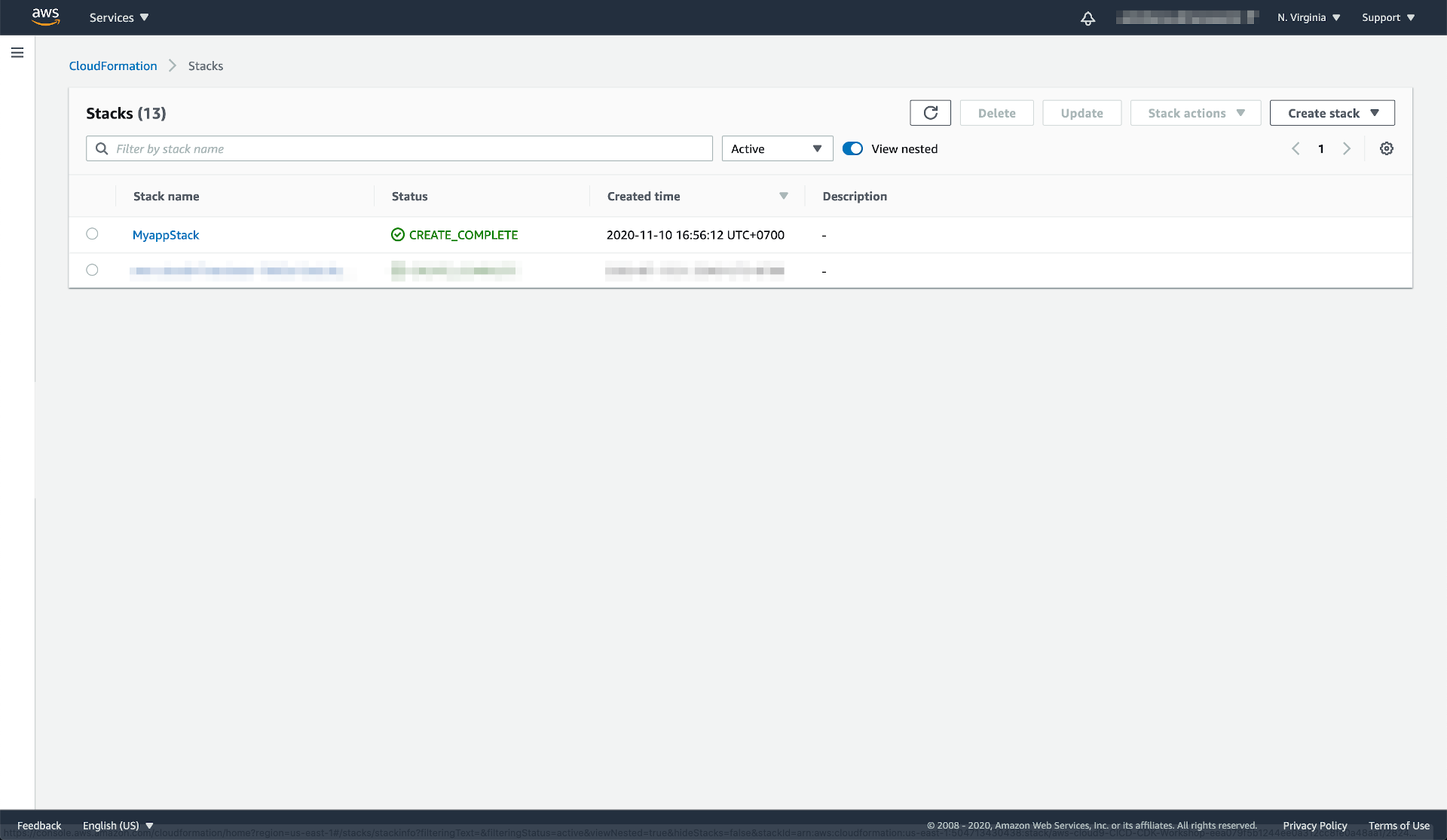The image size is (1447, 840).
Task: Toggle the View nested stacks switch
Action: point(851,148)
